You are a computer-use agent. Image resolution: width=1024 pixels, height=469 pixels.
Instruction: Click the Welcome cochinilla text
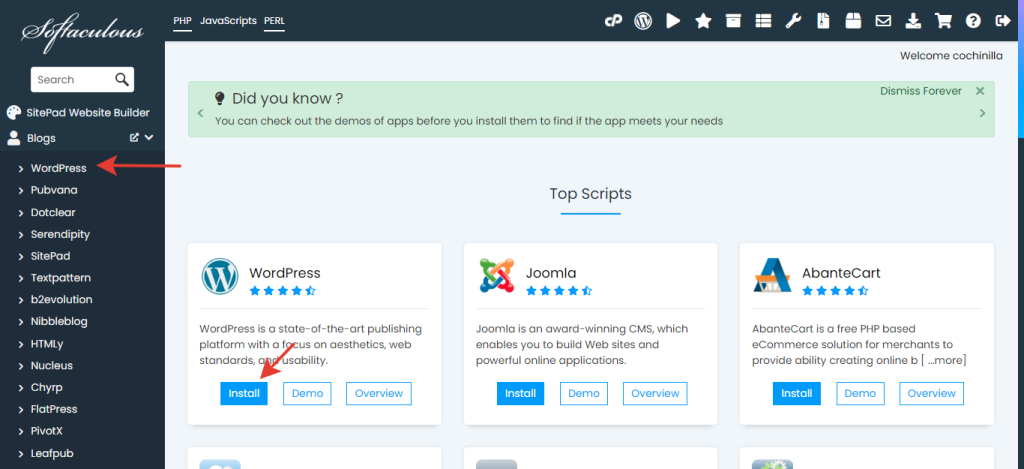(951, 56)
